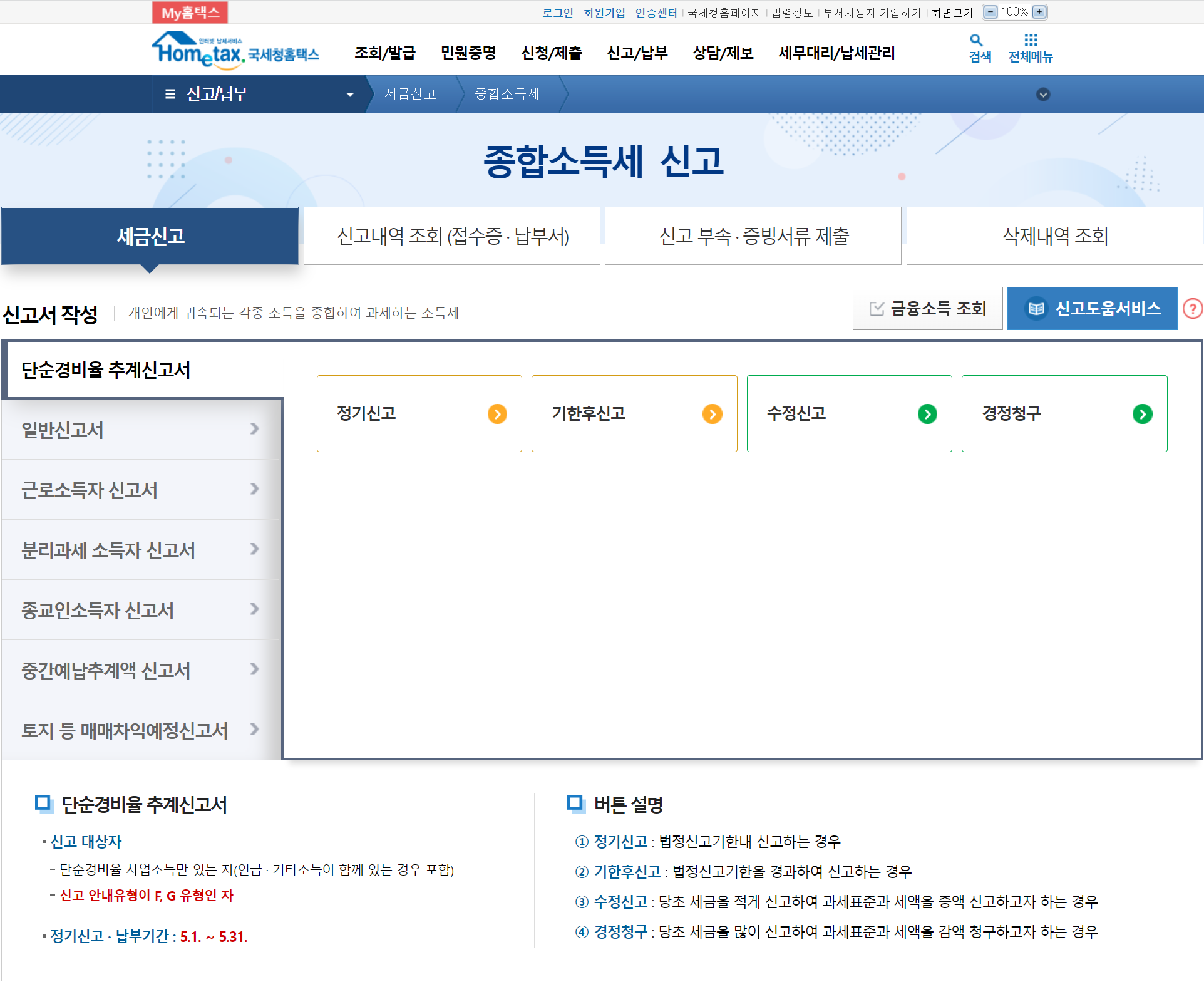Open the 조회/발급 top menu

[x=384, y=53]
